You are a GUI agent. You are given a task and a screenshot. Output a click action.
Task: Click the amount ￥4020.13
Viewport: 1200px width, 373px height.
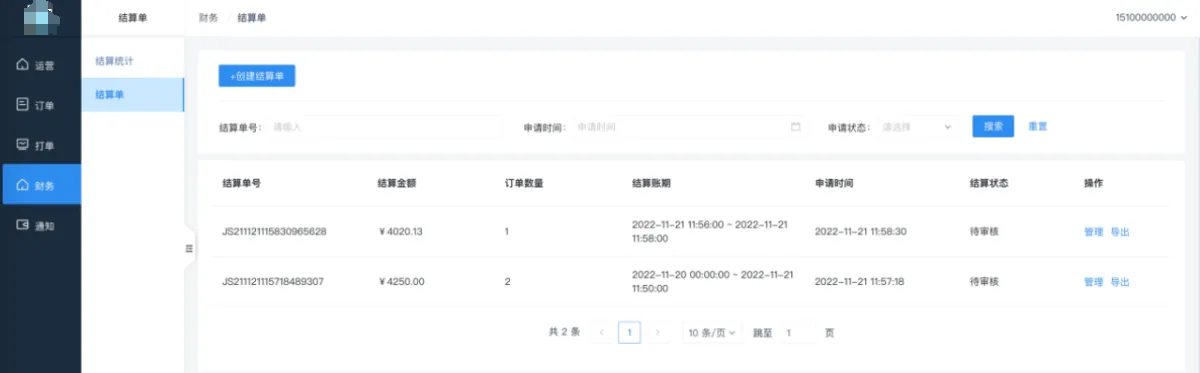(401, 231)
